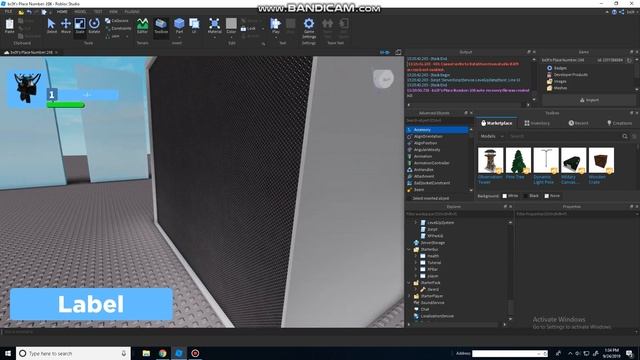Click the search magnifier in Toolbox
The height and width of the screenshot is (360, 640).
click(625, 136)
